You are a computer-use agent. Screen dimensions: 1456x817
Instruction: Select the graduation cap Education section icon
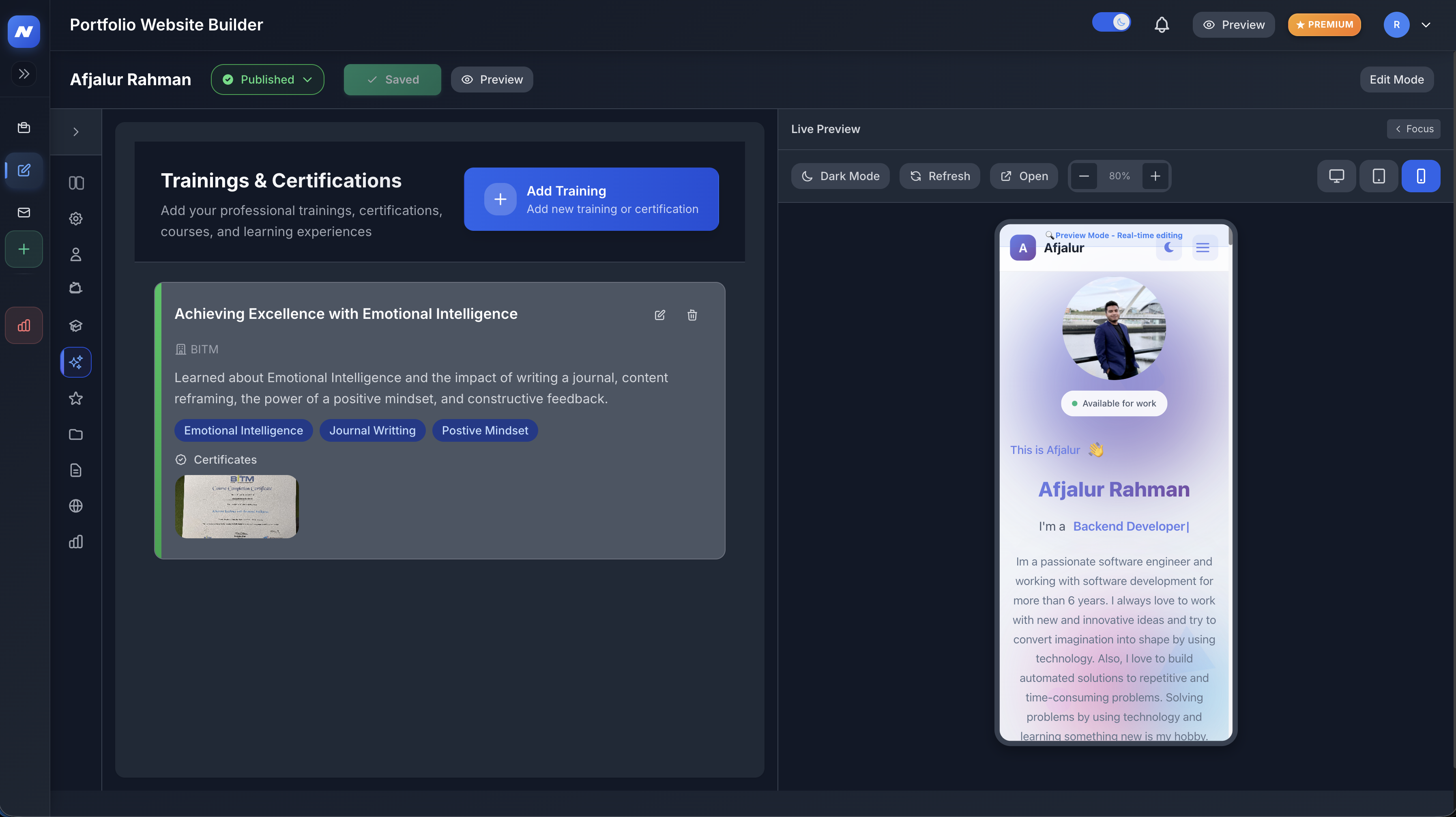pyautogui.click(x=76, y=325)
